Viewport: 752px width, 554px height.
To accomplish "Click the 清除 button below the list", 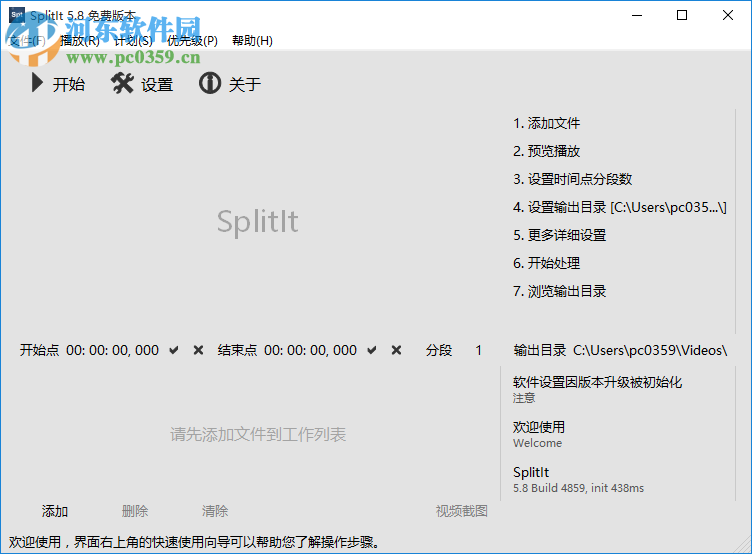I will pyautogui.click(x=214, y=511).
